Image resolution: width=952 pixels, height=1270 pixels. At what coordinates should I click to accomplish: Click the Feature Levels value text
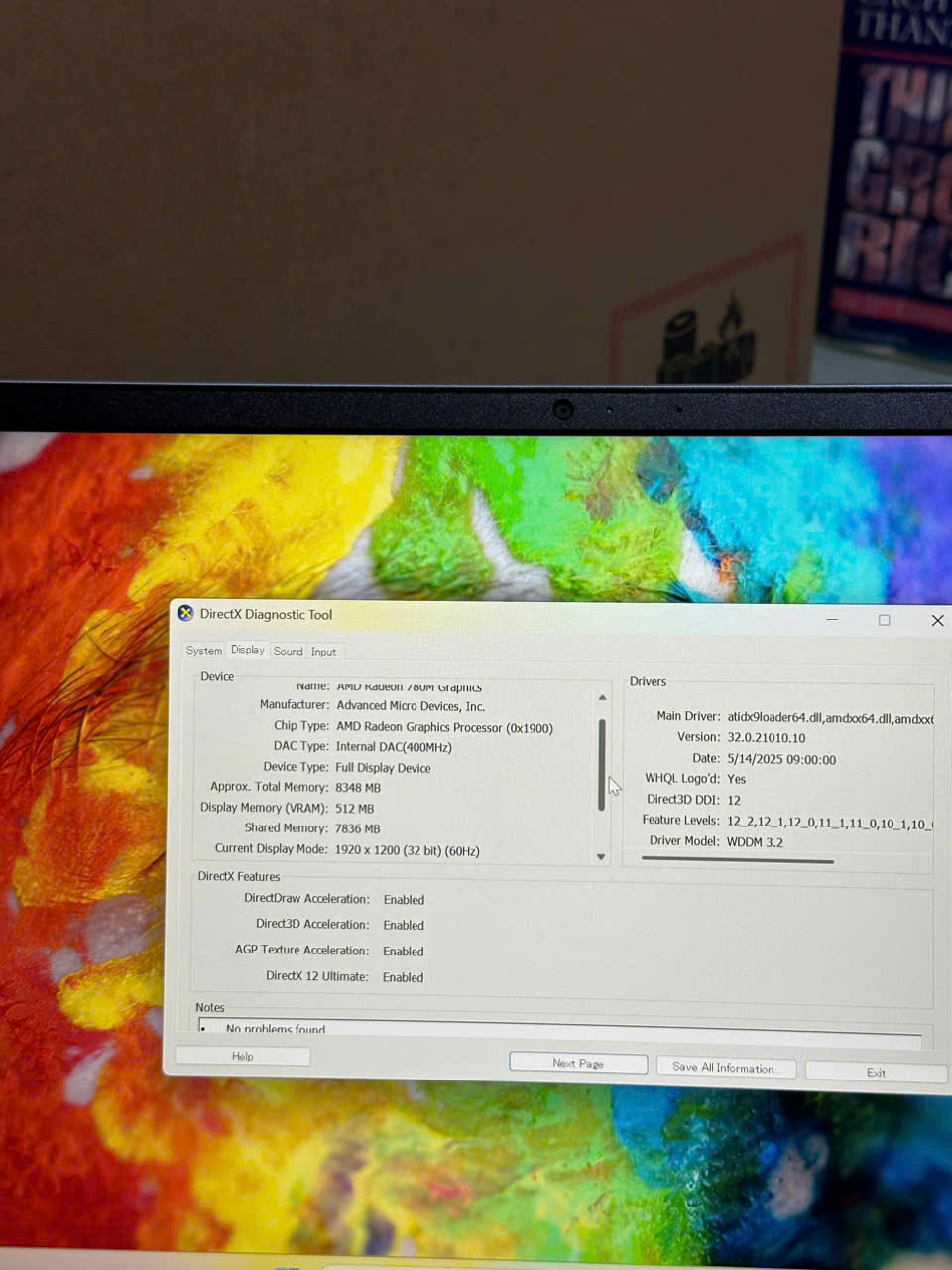pyautogui.click(x=828, y=822)
